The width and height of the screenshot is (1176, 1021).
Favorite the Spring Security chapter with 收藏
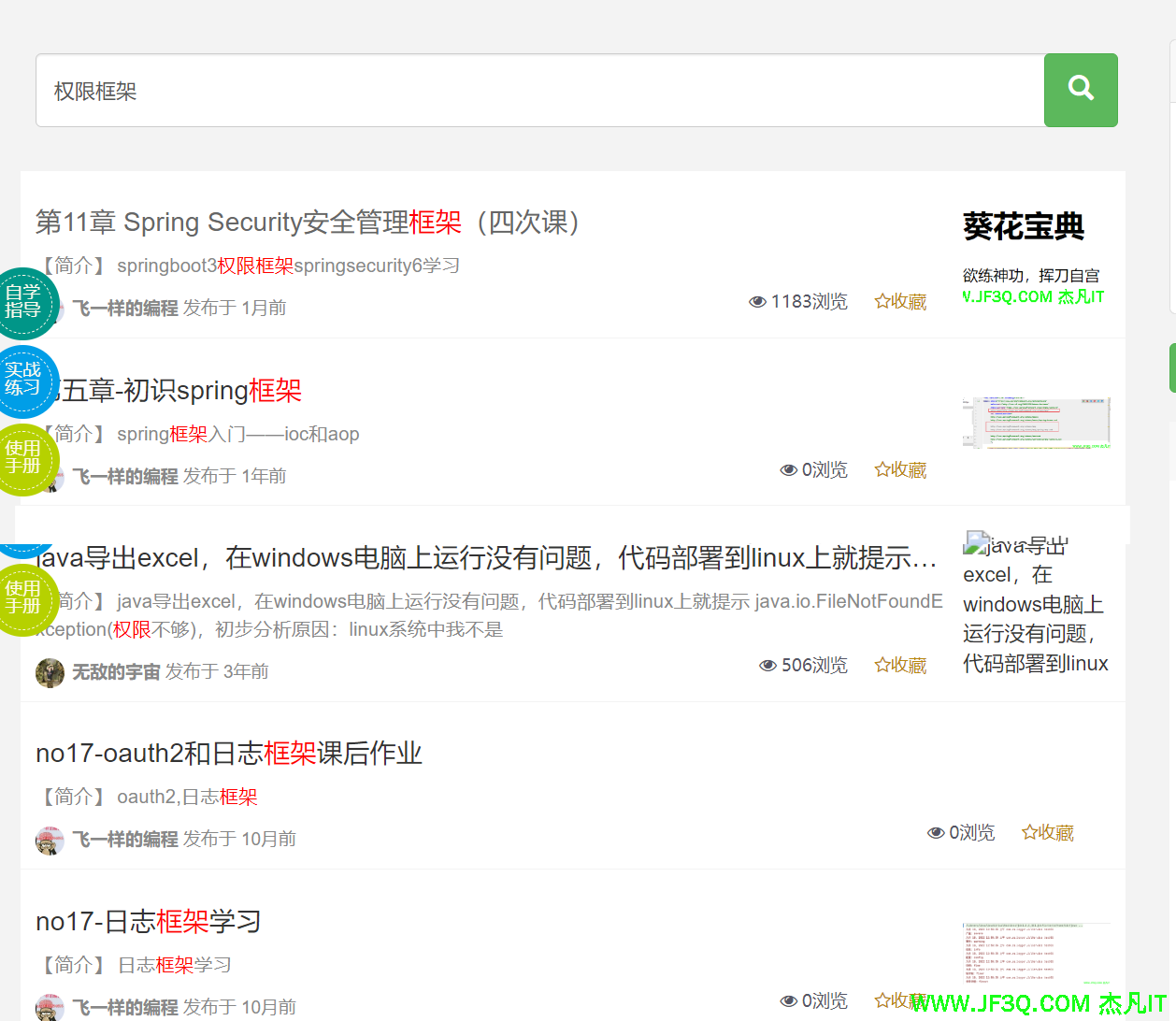tap(900, 301)
